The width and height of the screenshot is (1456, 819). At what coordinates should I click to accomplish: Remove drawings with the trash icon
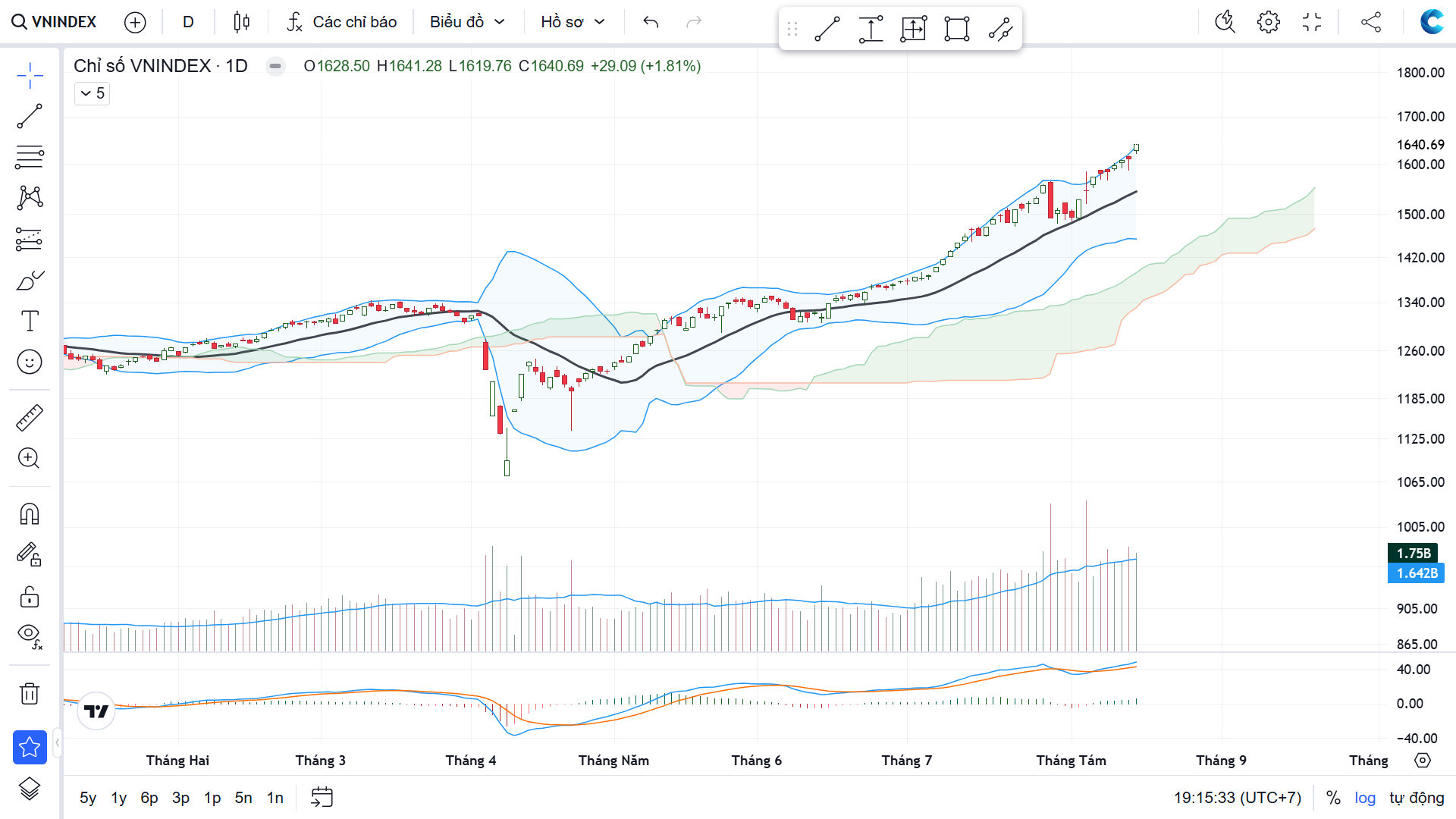pyautogui.click(x=30, y=693)
